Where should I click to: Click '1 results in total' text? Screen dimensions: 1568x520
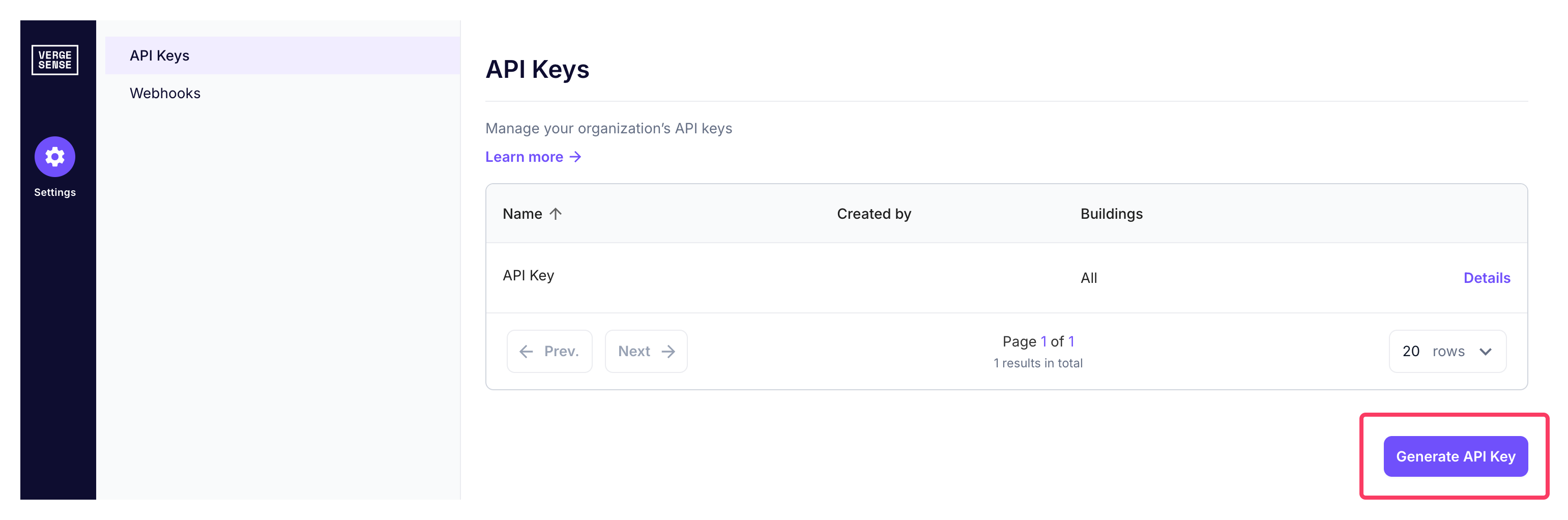click(x=1038, y=363)
